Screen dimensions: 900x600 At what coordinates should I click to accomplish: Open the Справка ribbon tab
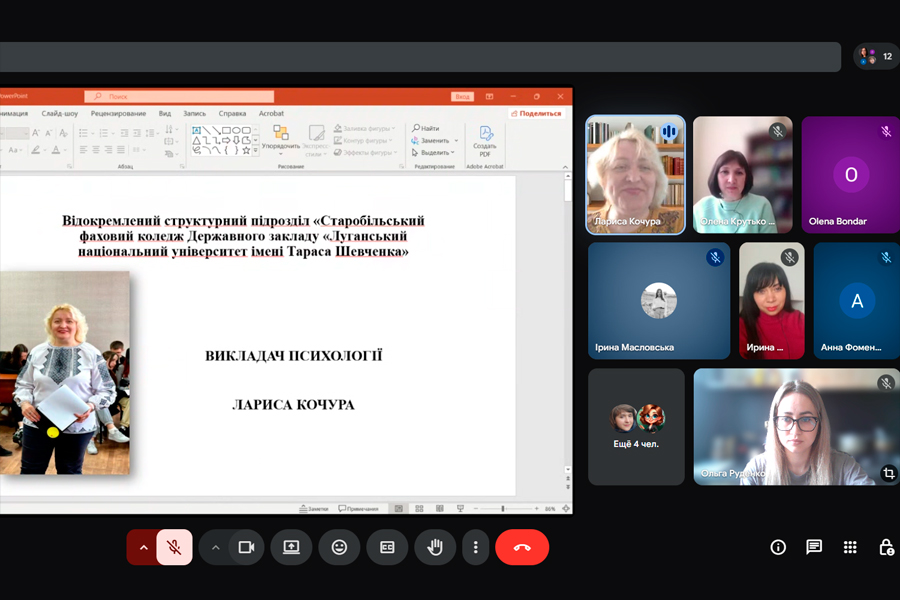[232, 114]
